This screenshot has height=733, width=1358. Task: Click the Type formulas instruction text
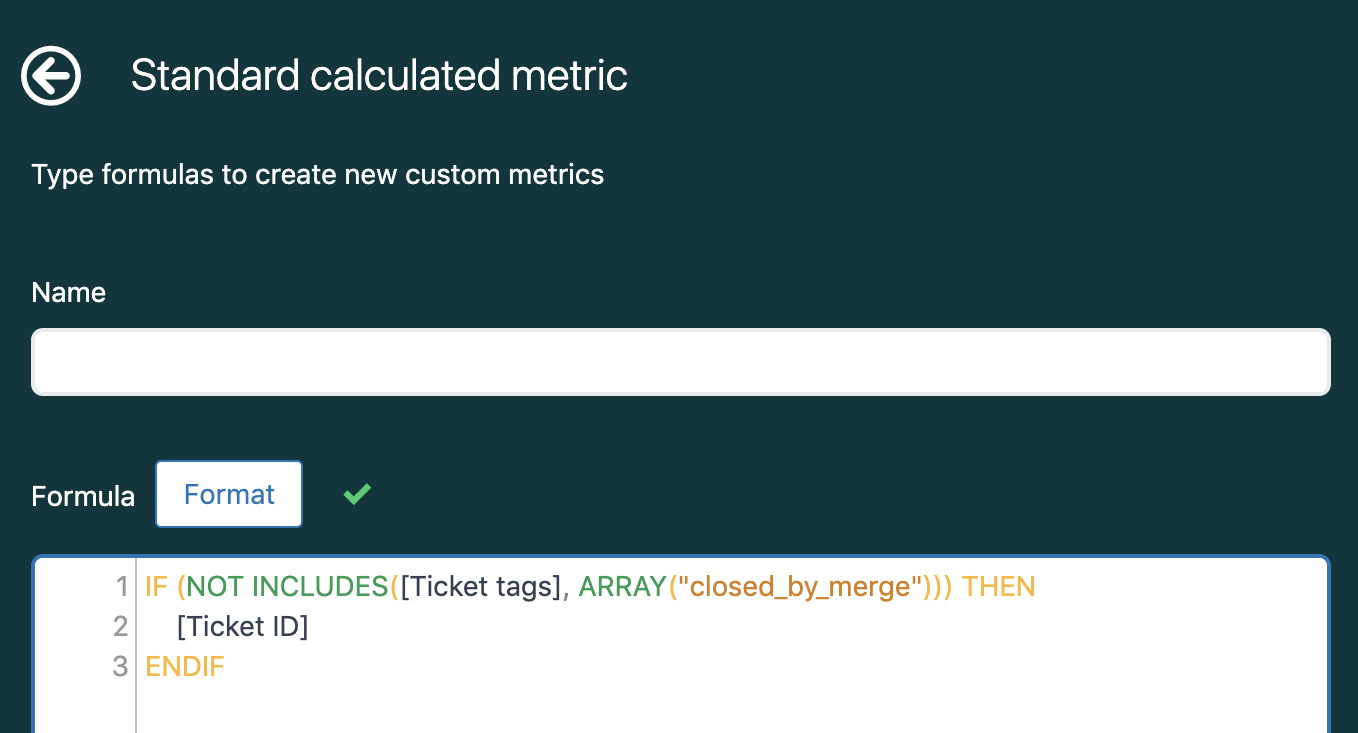pyautogui.click(x=318, y=175)
